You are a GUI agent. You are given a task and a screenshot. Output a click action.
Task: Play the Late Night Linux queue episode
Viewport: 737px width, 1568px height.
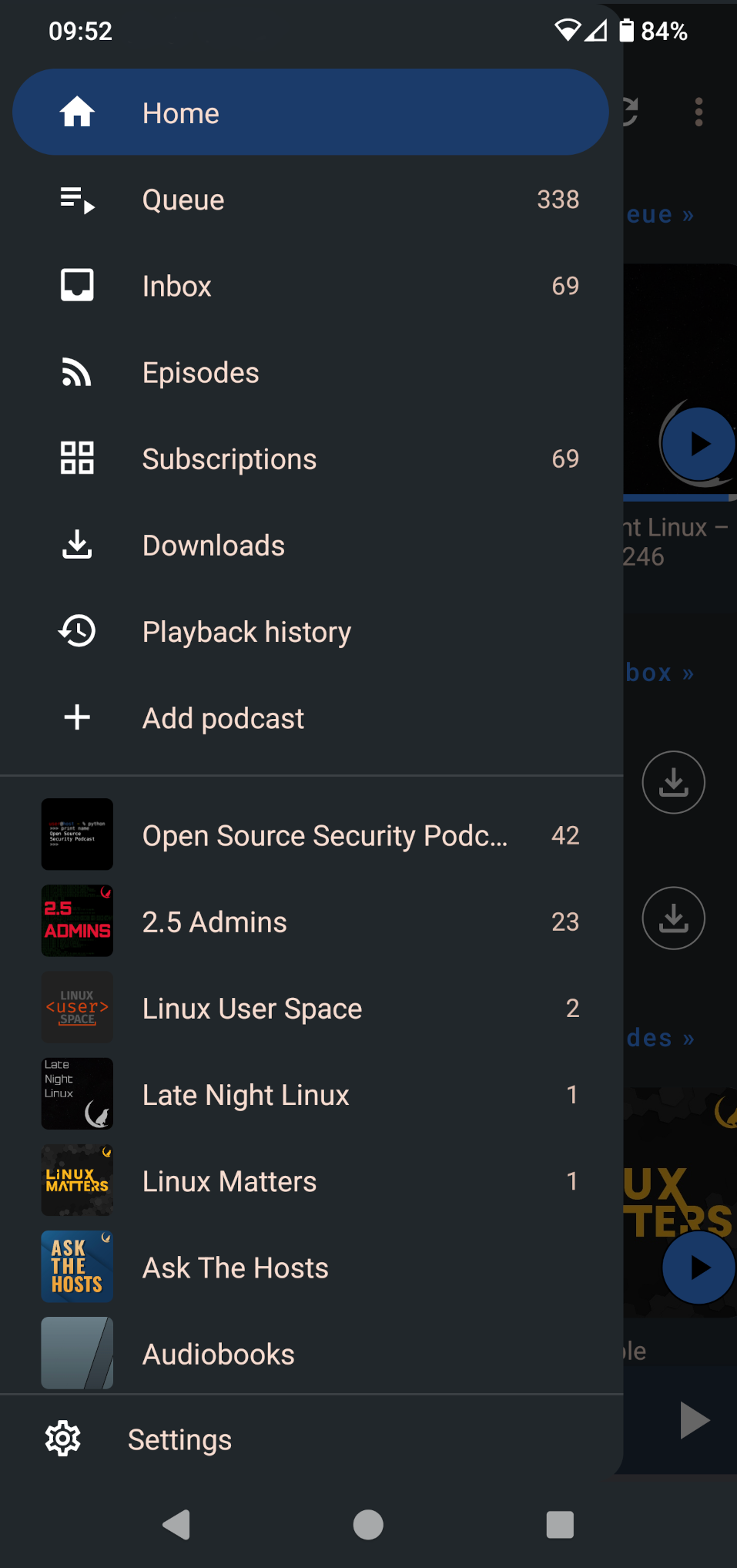(698, 444)
